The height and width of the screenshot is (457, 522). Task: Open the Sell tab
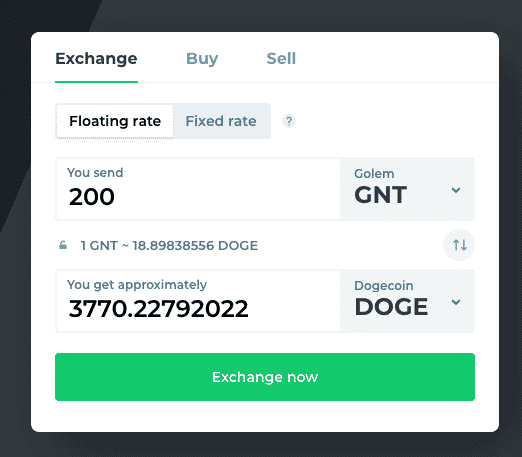tap(281, 59)
